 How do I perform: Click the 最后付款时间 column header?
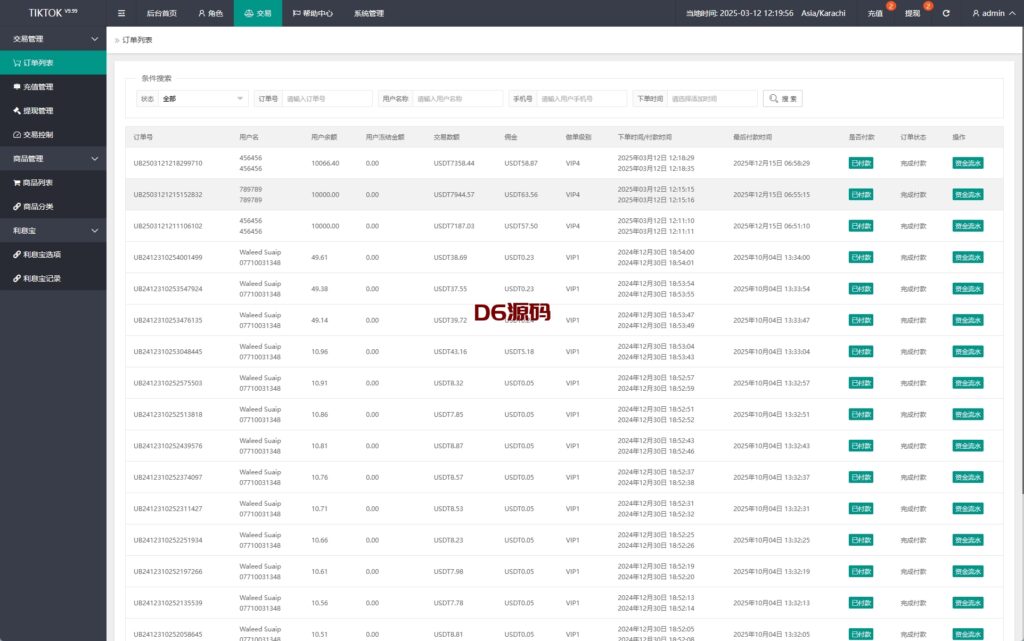click(x=752, y=137)
